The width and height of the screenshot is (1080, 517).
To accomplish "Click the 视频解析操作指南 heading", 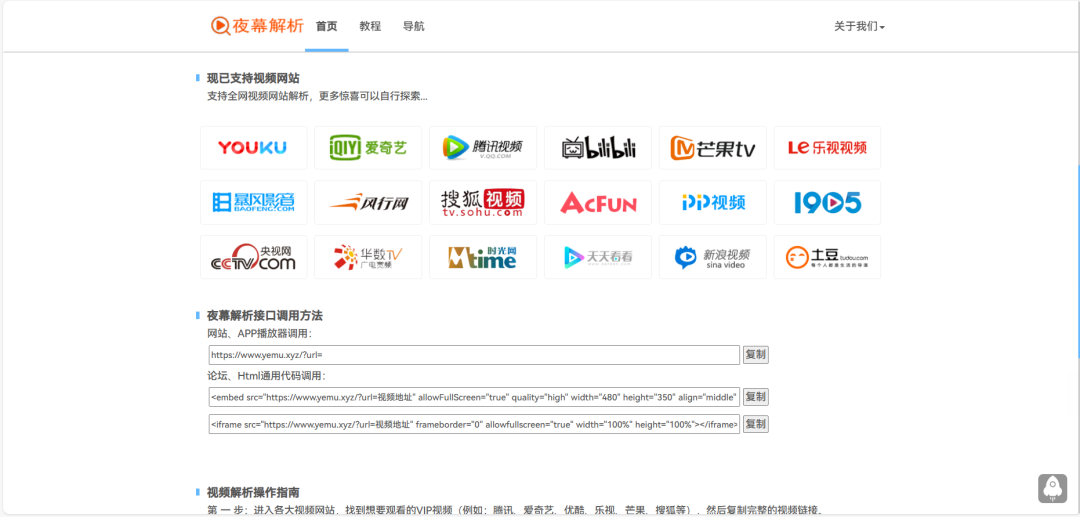I will point(253,492).
